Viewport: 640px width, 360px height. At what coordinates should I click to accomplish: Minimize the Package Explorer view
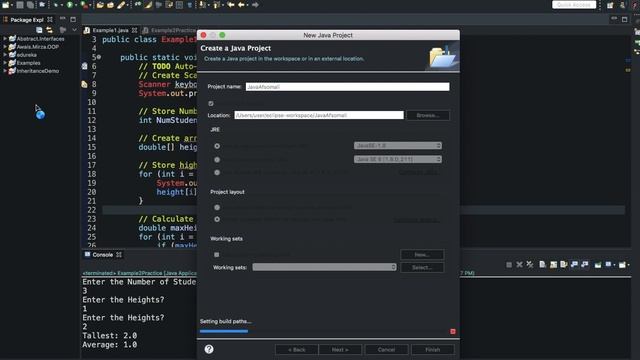click(62, 19)
